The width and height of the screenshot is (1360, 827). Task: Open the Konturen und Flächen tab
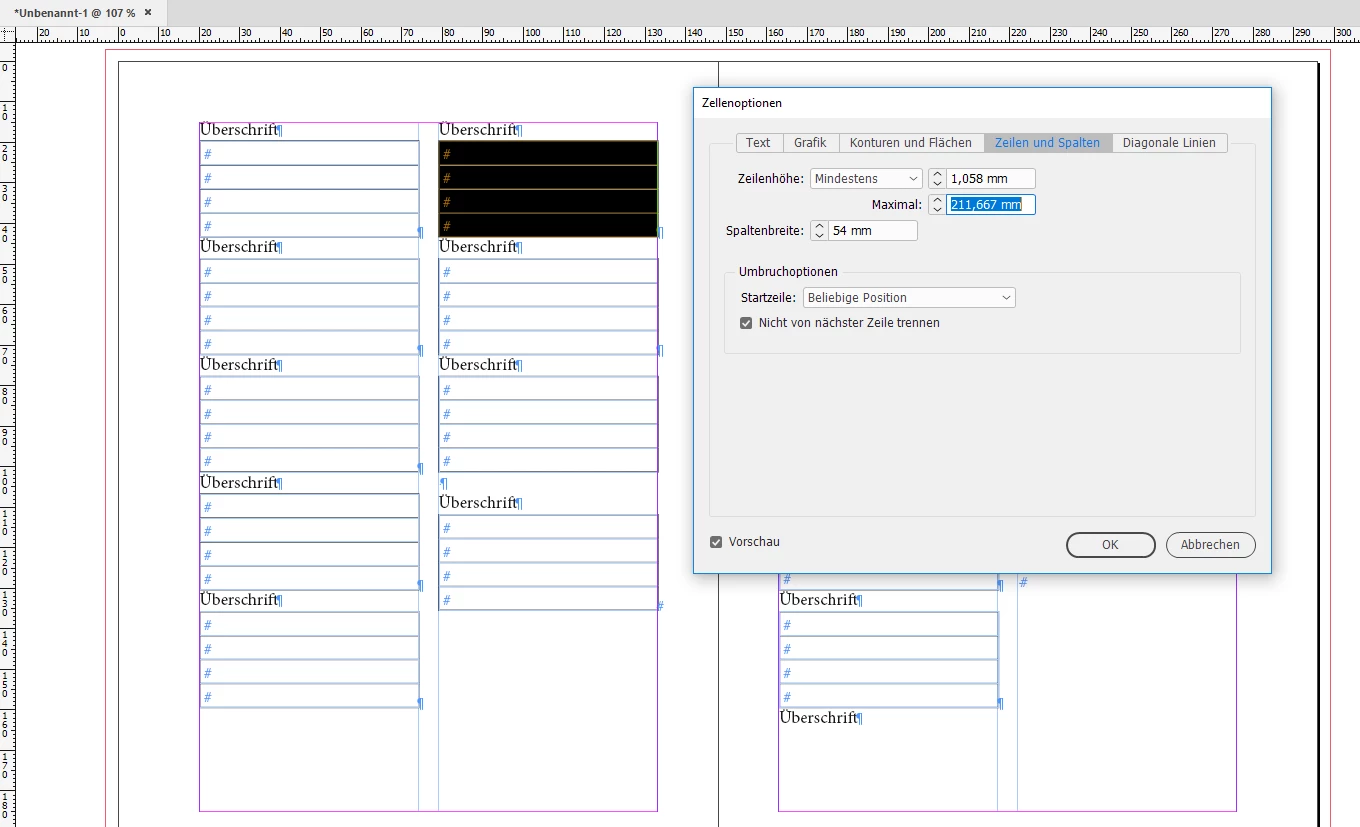tap(911, 143)
